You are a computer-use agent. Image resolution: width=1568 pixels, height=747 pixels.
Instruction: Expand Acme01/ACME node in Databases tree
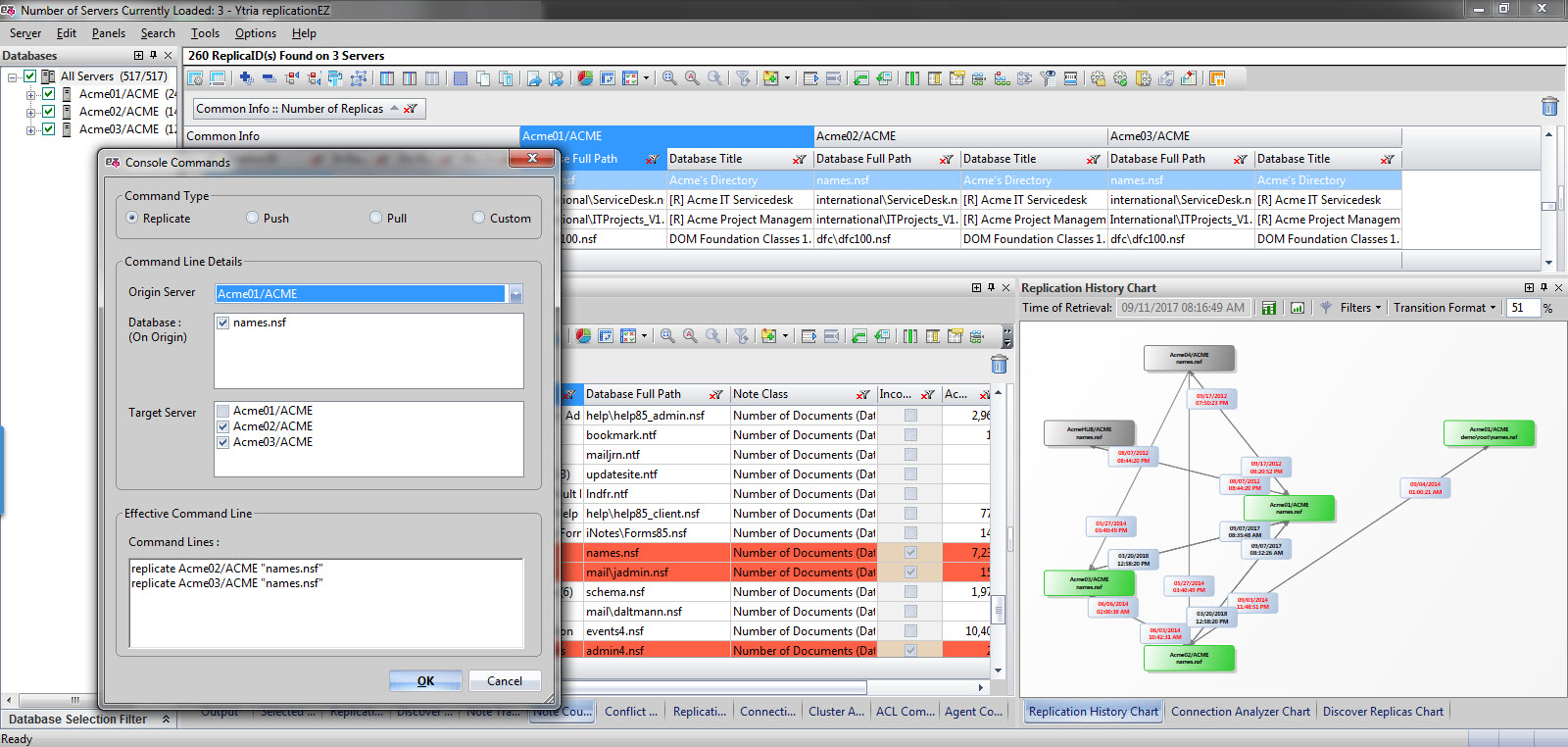coord(30,95)
